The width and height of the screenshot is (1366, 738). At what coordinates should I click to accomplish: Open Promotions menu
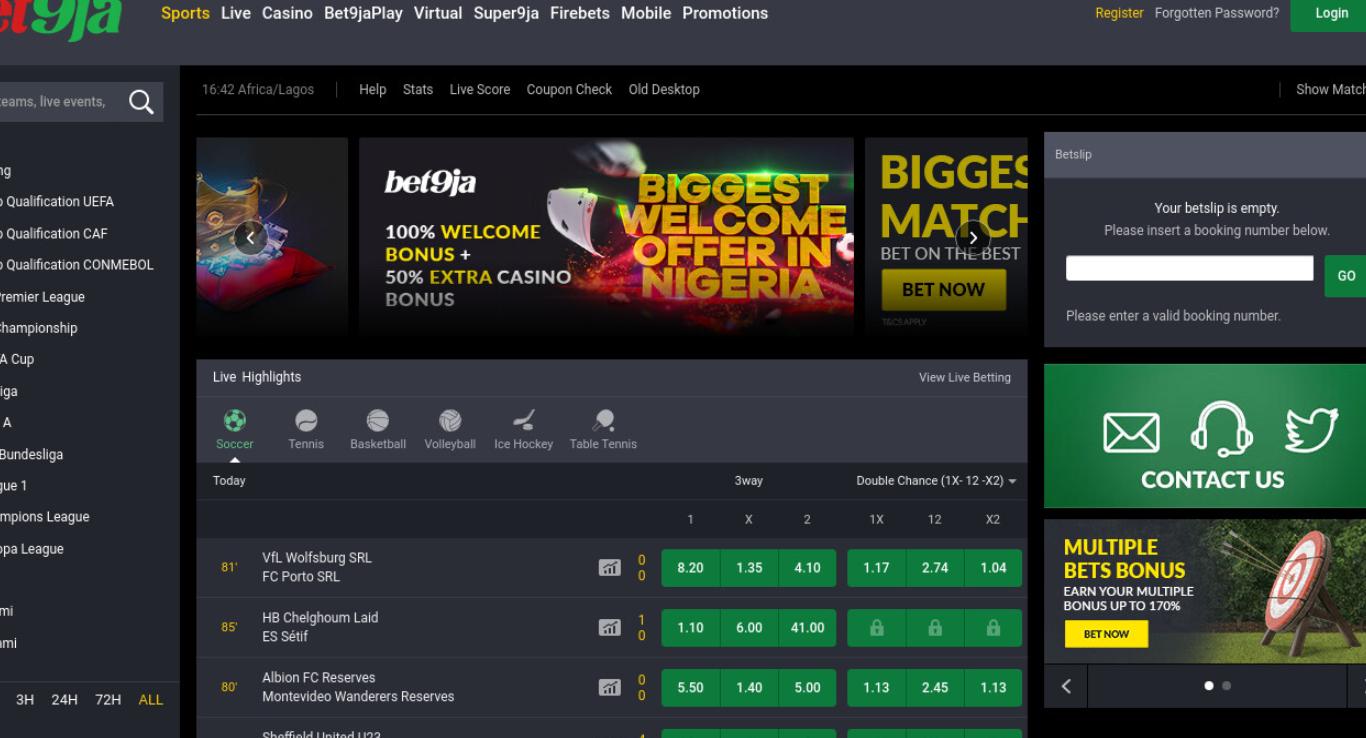tap(725, 13)
